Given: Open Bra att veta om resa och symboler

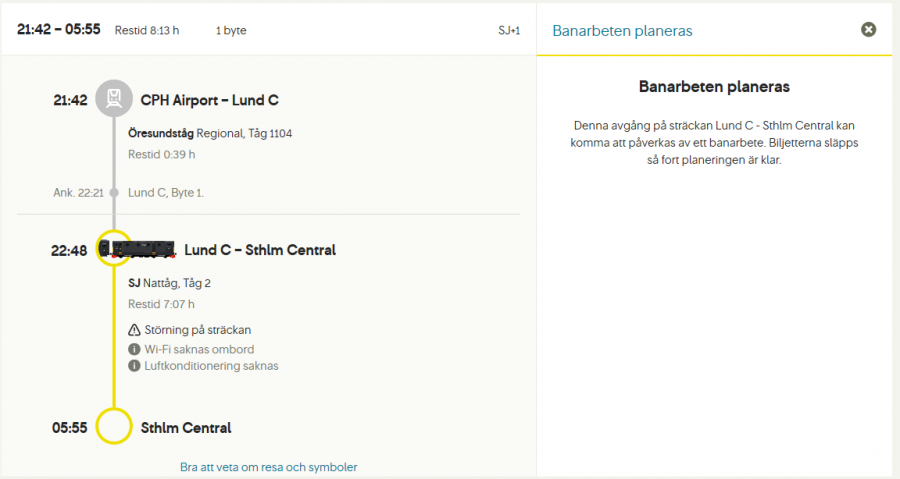Looking at the screenshot, I should (268, 467).
